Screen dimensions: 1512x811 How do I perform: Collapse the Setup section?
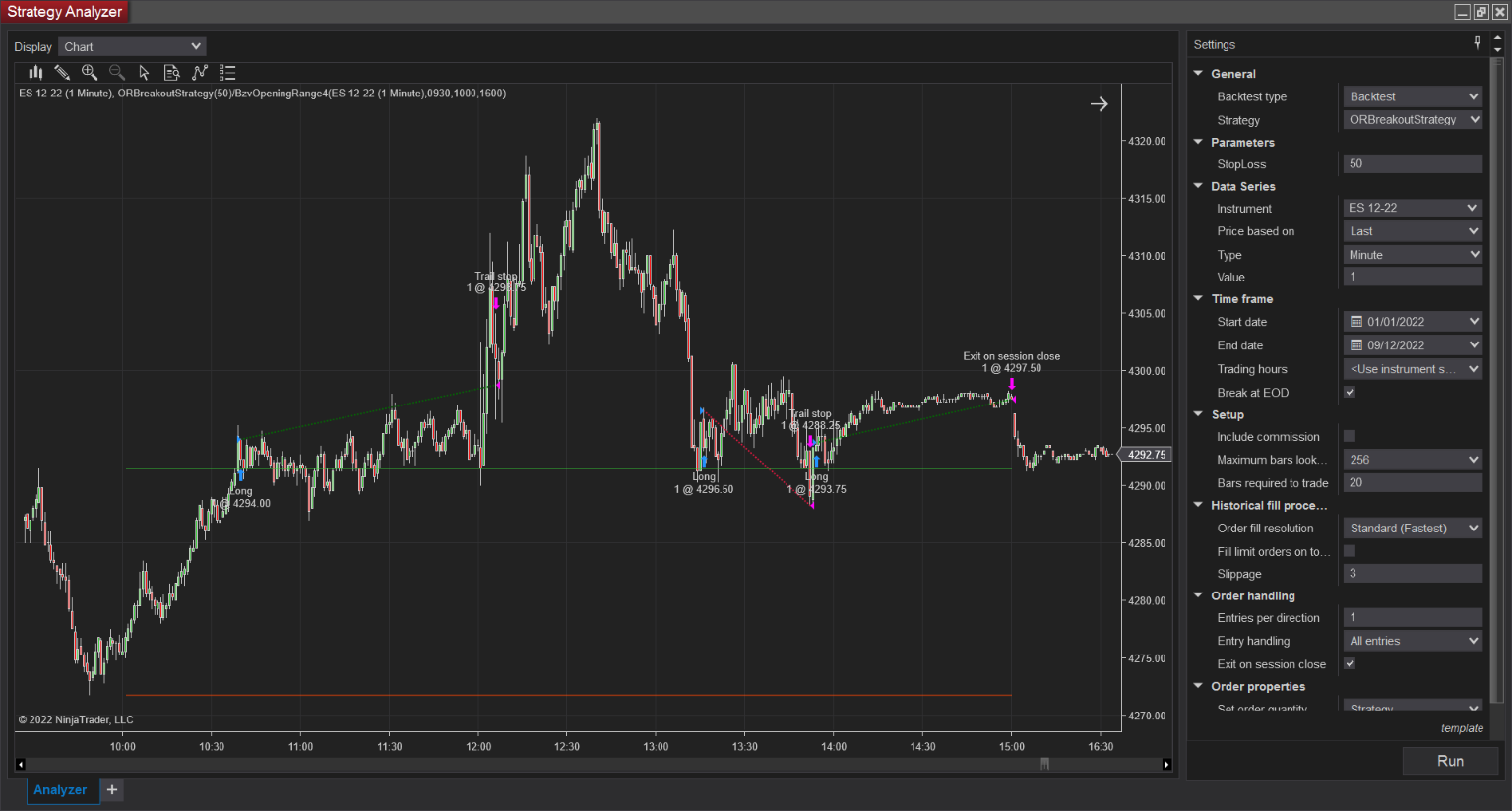pos(1198,414)
